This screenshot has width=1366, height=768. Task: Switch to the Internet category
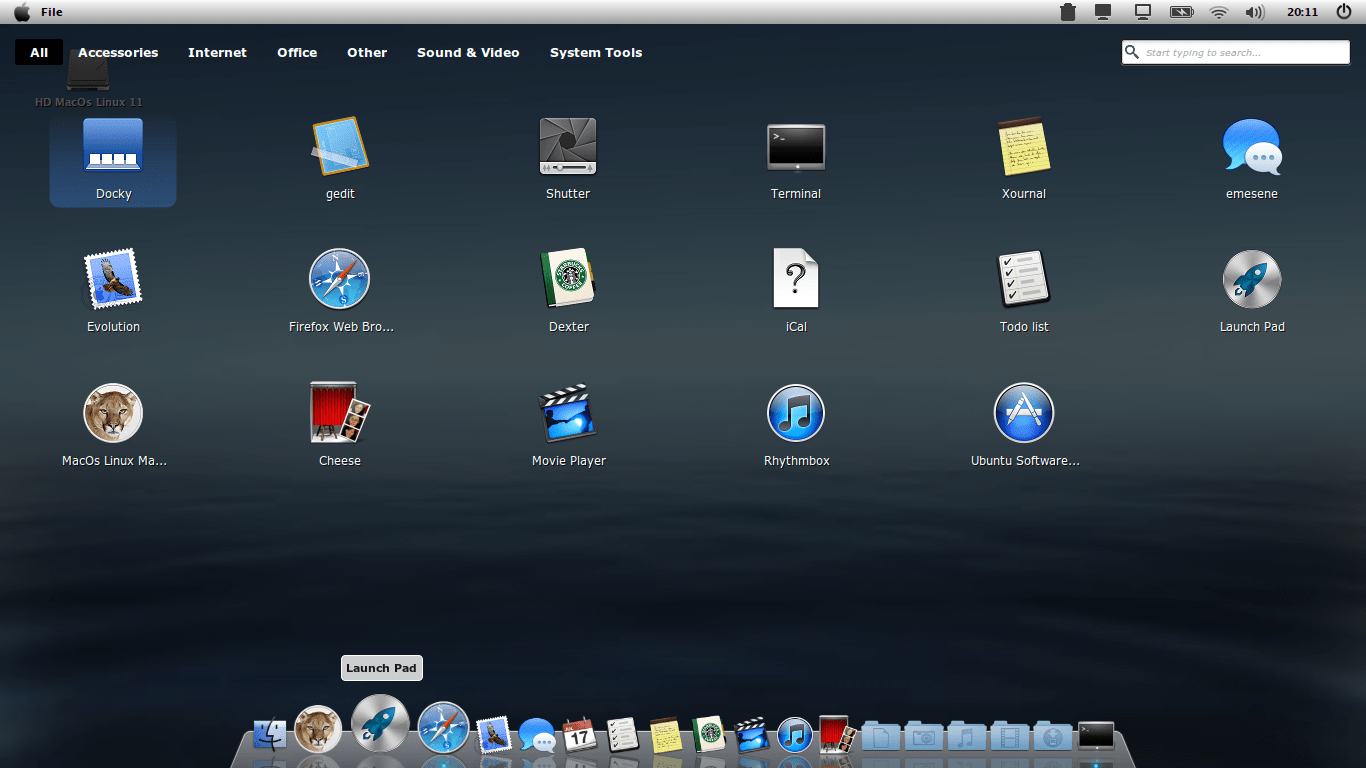pyautogui.click(x=217, y=53)
